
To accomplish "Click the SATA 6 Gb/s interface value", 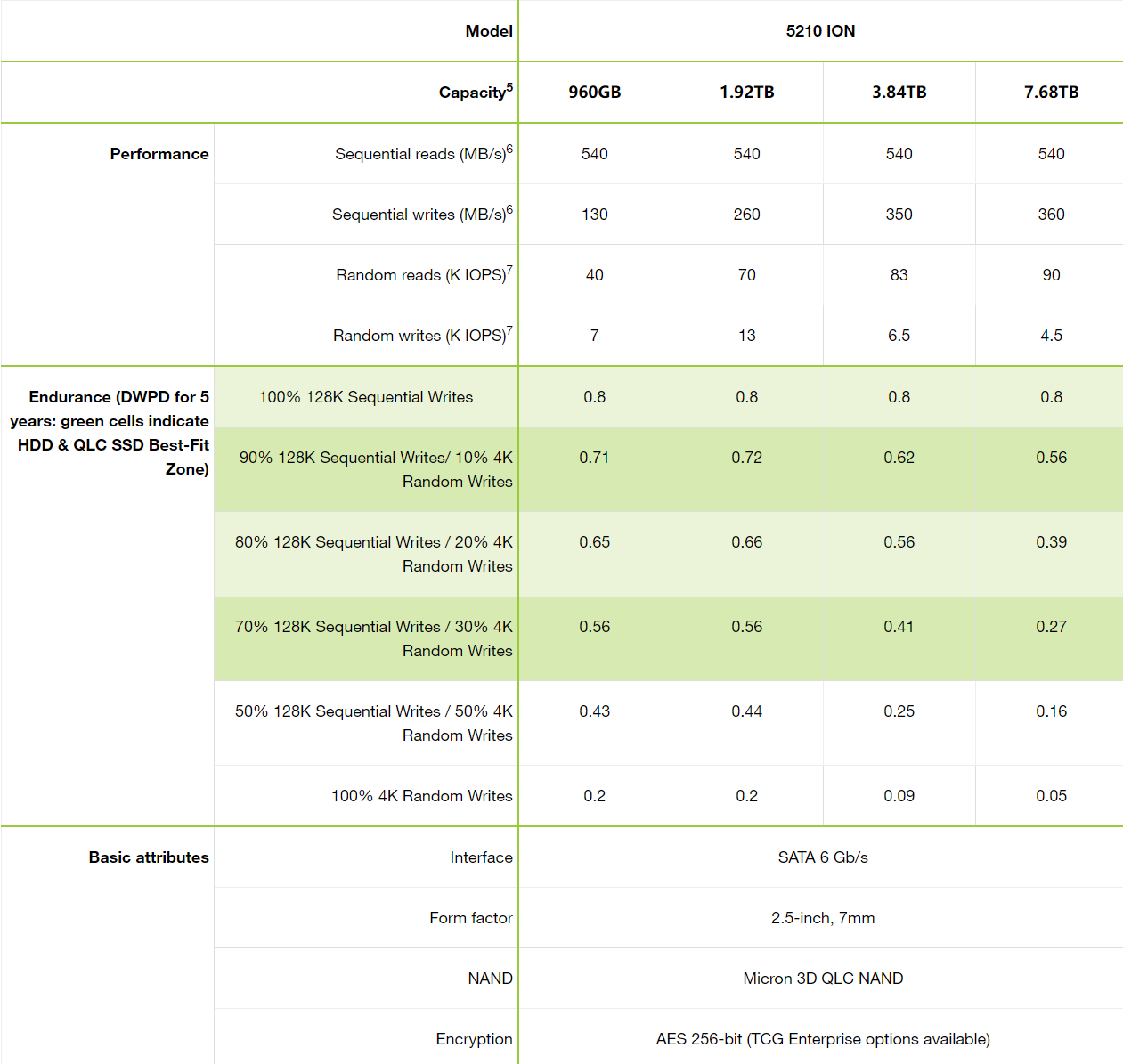I will pyautogui.click(x=822, y=857).
